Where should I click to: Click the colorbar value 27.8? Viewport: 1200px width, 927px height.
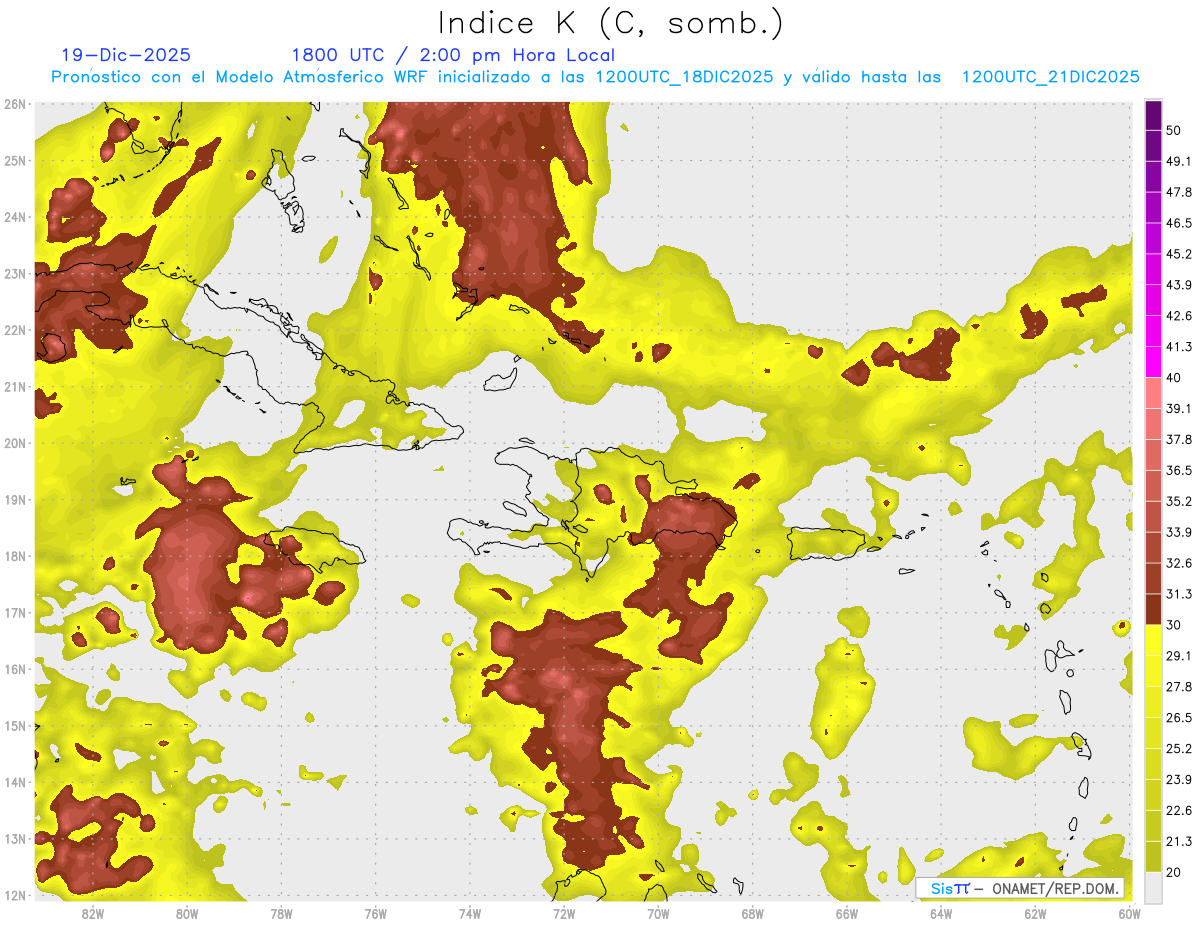point(1180,686)
